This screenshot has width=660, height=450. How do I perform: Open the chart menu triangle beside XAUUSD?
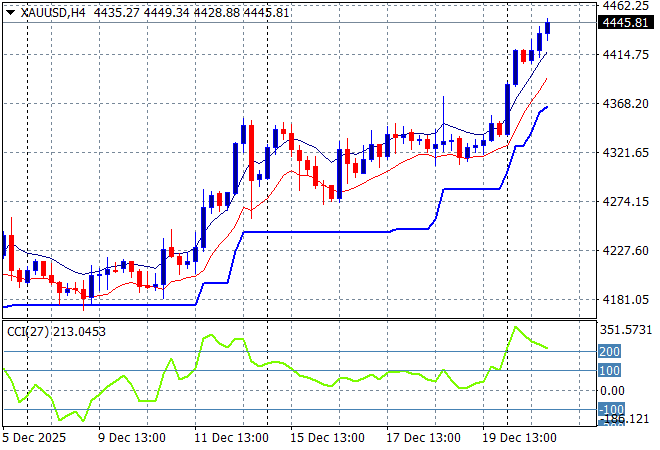pyautogui.click(x=10, y=10)
